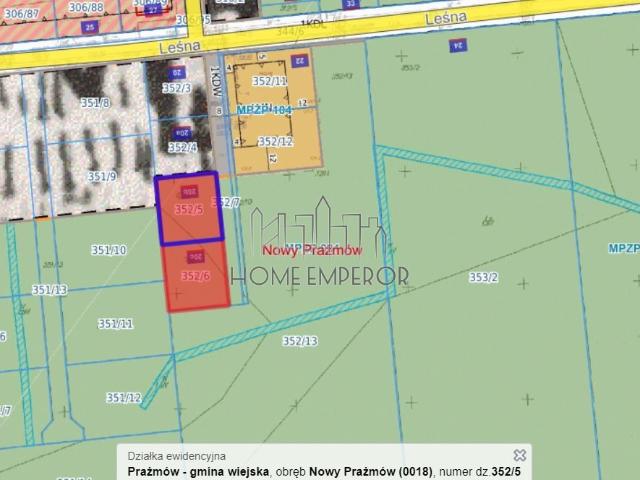Click address marker 20a above parcel 352/4
Image resolution: width=640 pixels, height=480 pixels.
[182, 133]
